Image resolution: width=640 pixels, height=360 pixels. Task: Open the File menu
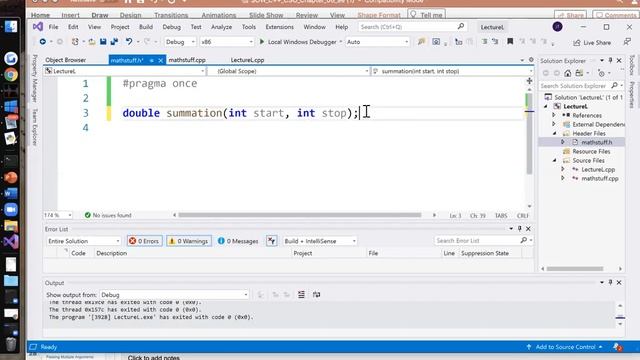point(53,27)
